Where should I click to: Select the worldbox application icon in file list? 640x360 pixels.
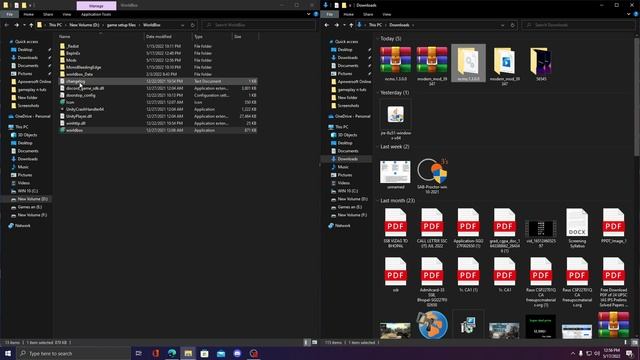pyautogui.click(x=62, y=130)
